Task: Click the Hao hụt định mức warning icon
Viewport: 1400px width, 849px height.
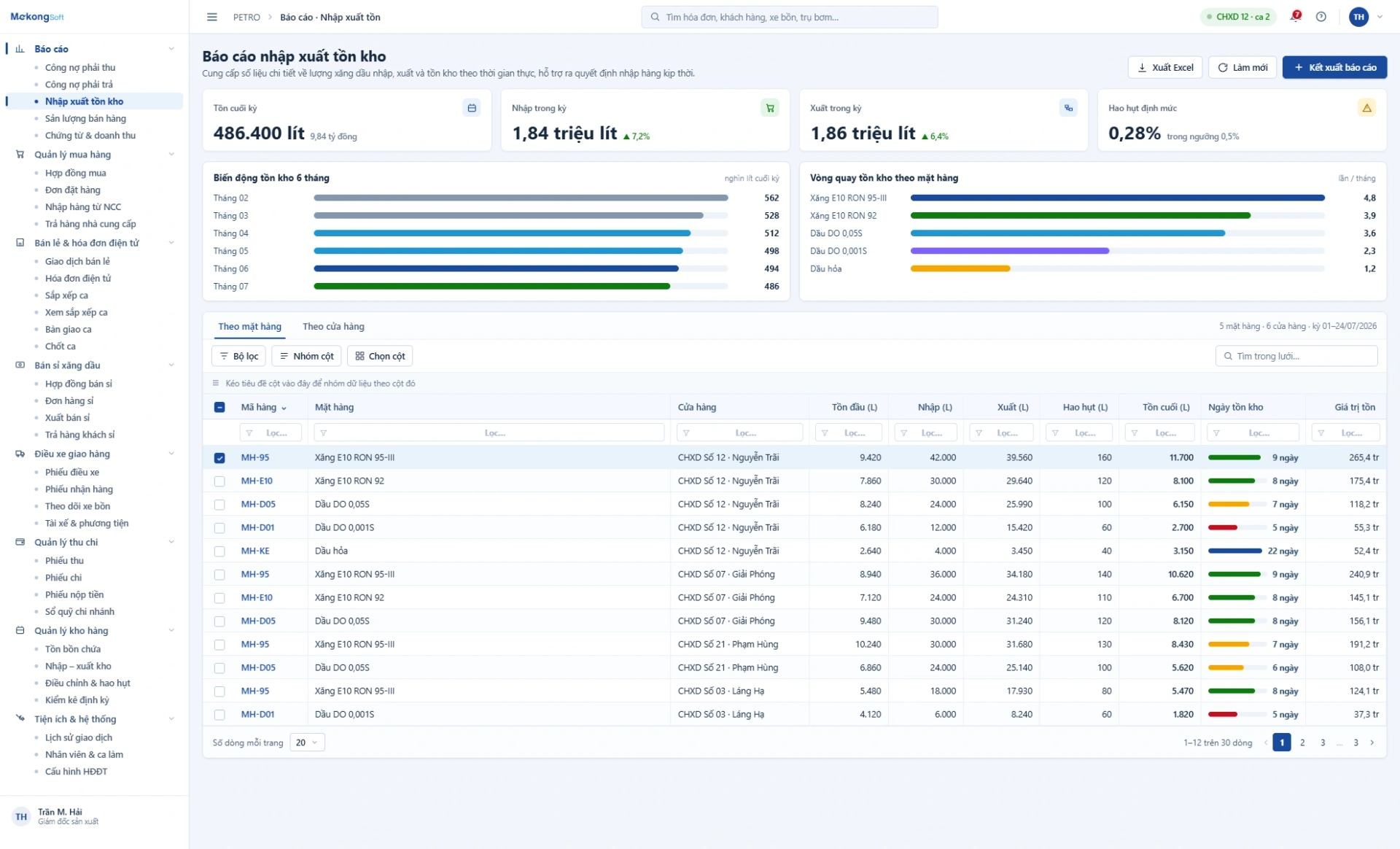Action: (1367, 108)
